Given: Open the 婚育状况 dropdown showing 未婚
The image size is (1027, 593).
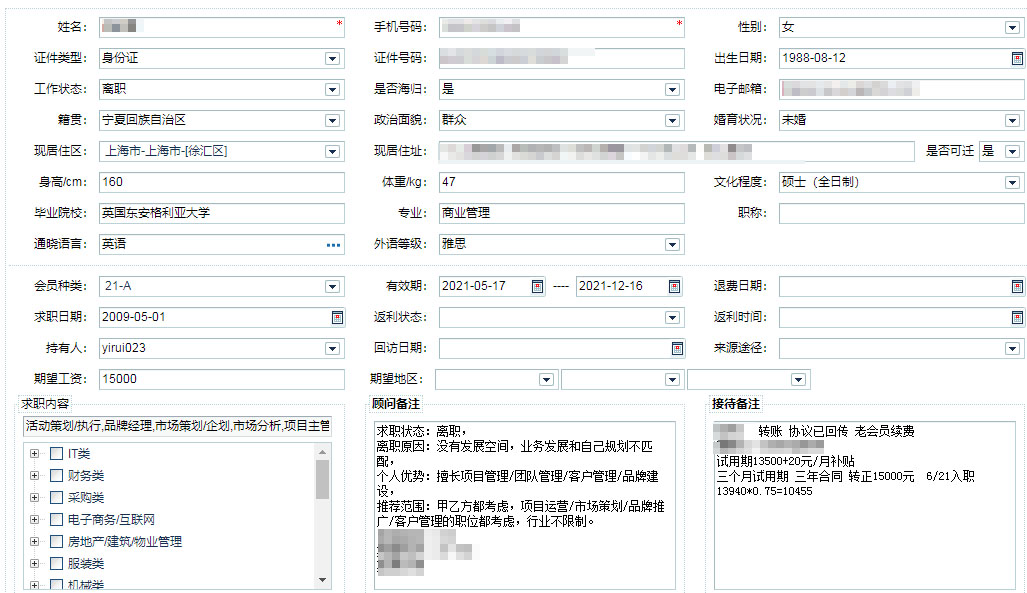Looking at the screenshot, I should (x=1012, y=121).
